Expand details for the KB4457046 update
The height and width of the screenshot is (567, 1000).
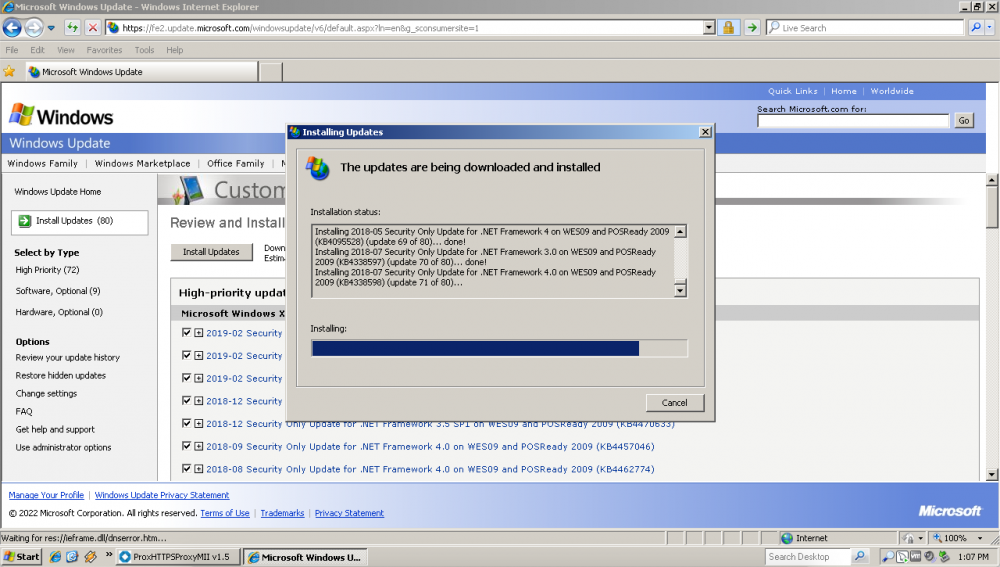point(198,446)
